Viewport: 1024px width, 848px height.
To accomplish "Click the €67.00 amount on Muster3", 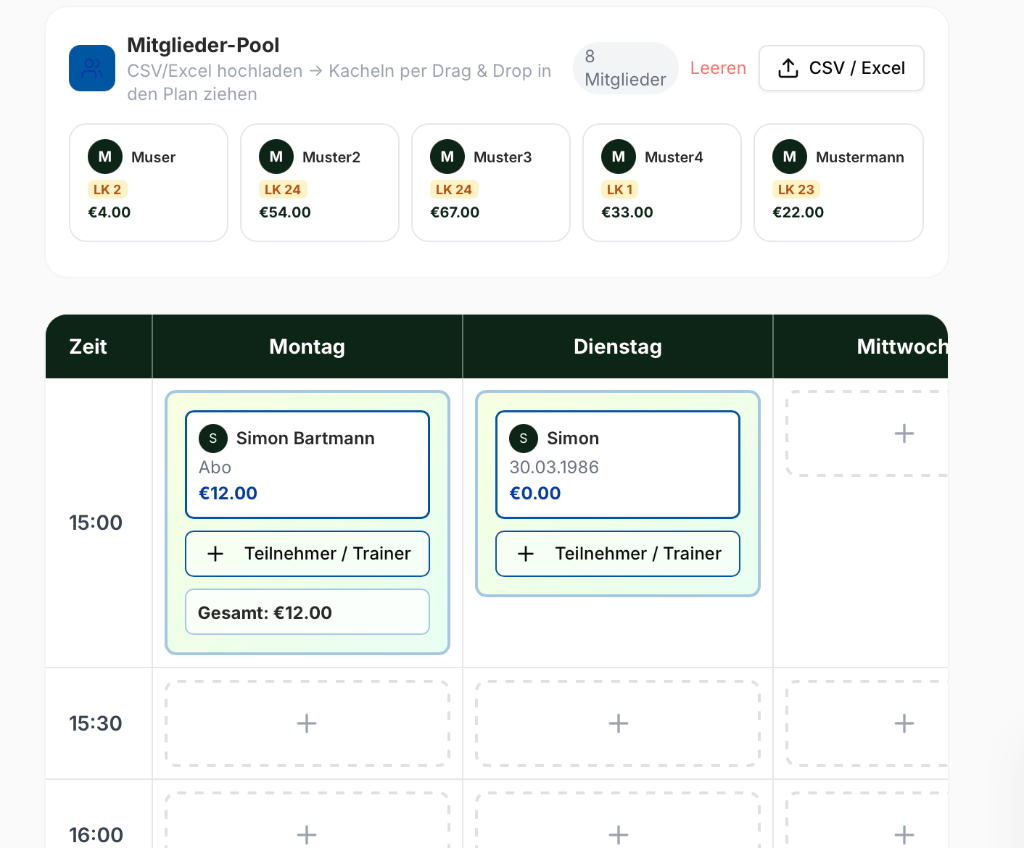I will tap(455, 212).
